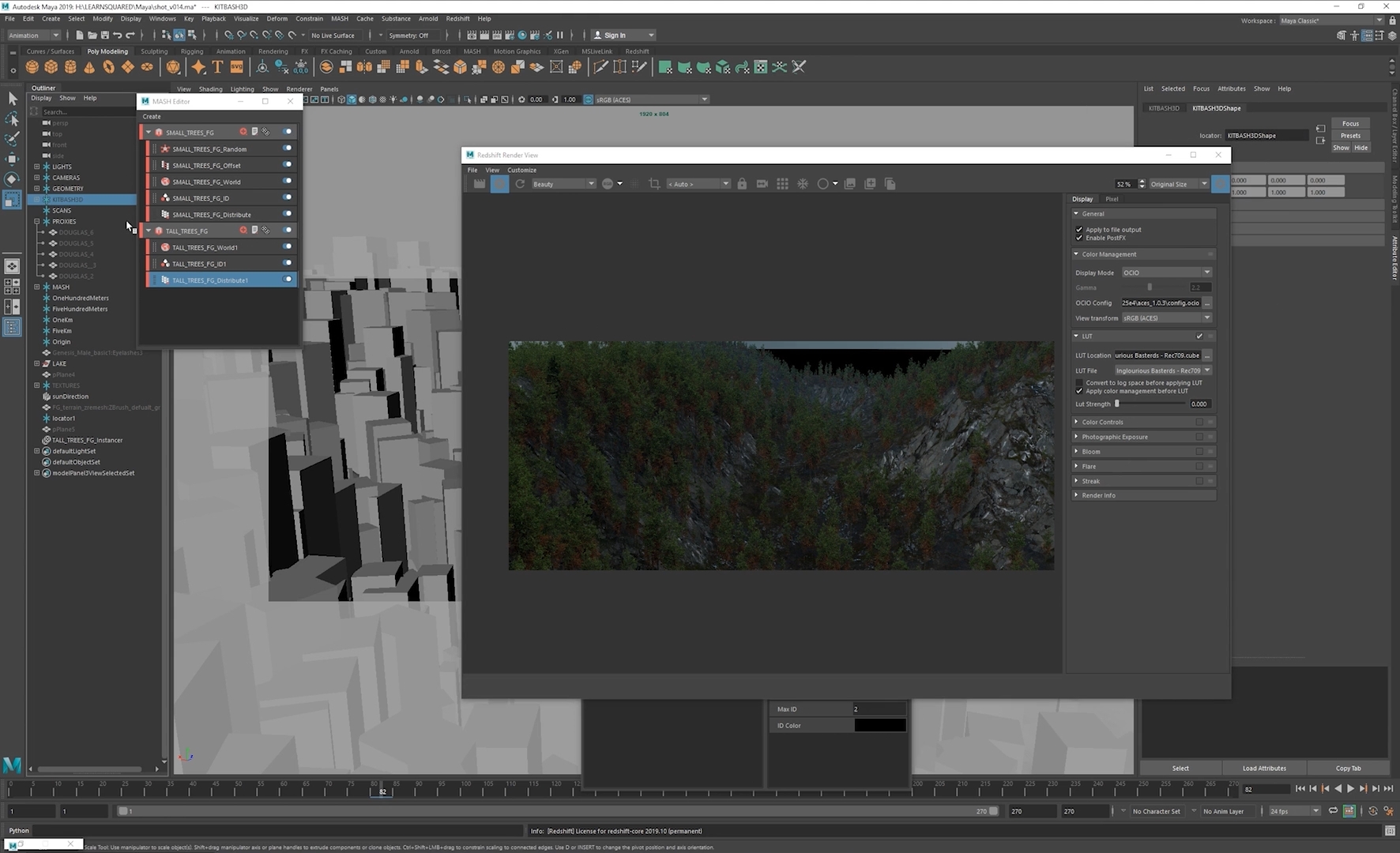Uncheck Apply to file output checkbox
1400x853 pixels.
1079,230
